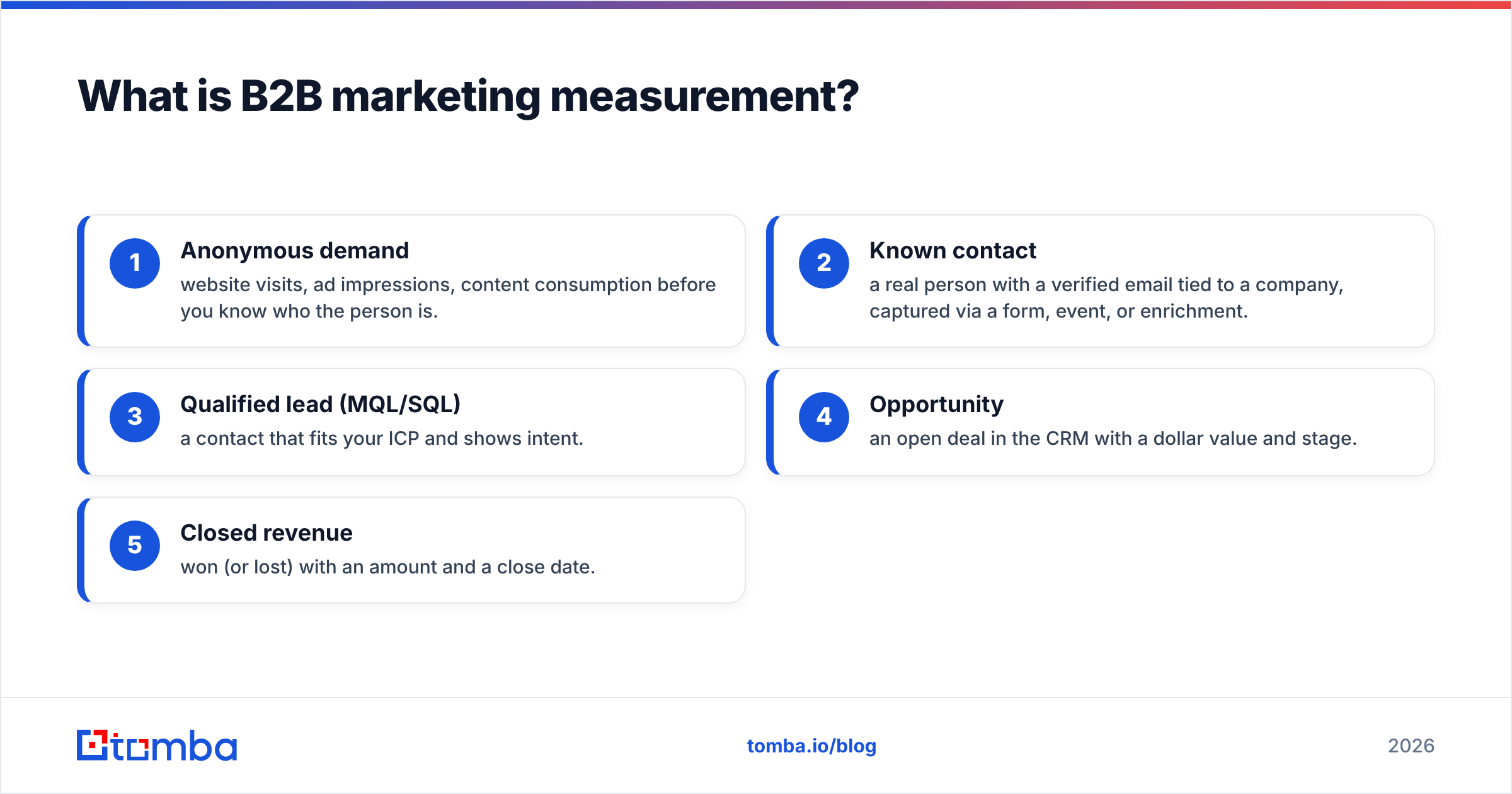This screenshot has height=794, width=1512.
Task: Select the 'Closed revenue' heading
Action: (266, 533)
